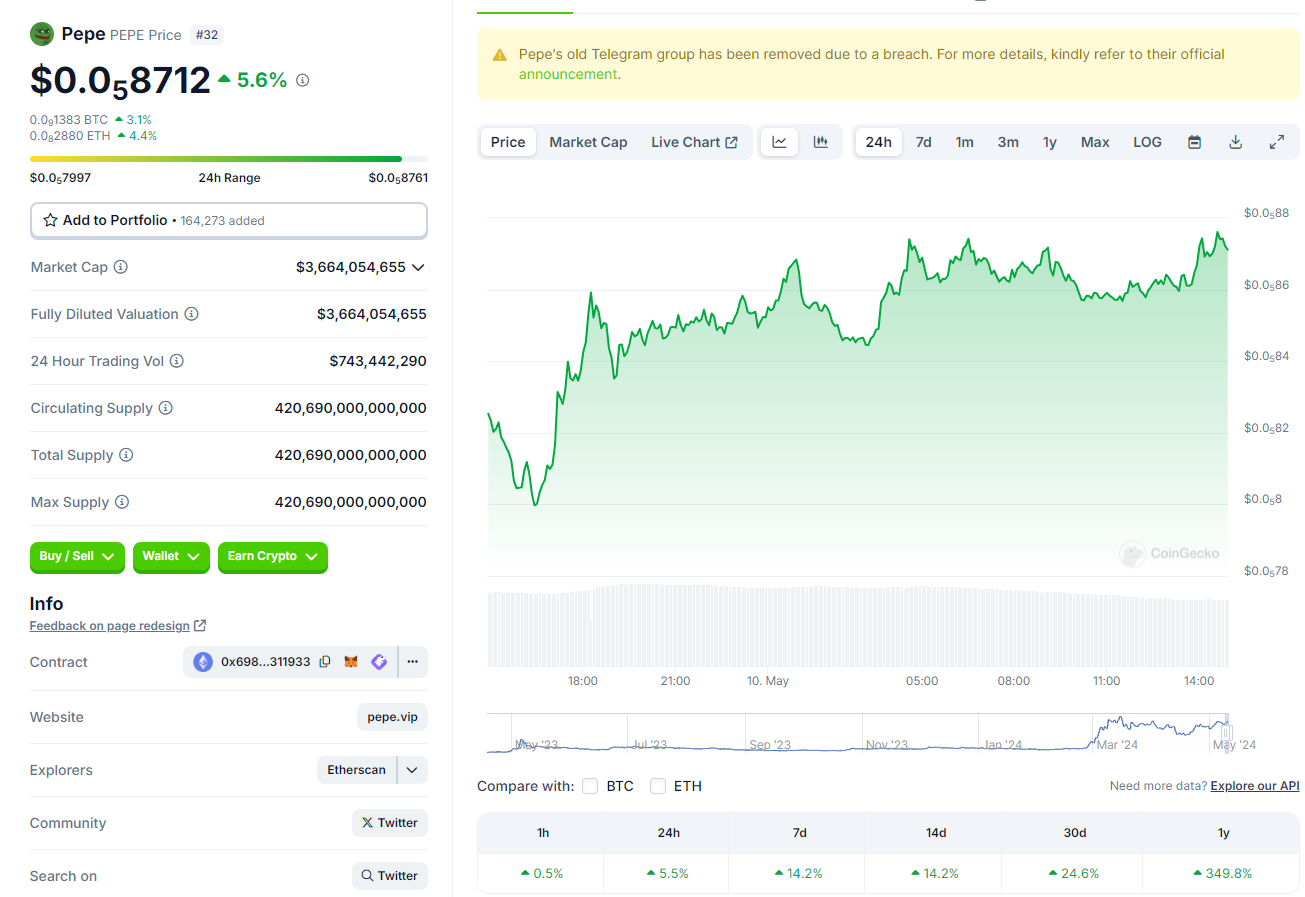The image size is (1305, 897).
Task: Open Etherscan explorer
Action: [356, 770]
